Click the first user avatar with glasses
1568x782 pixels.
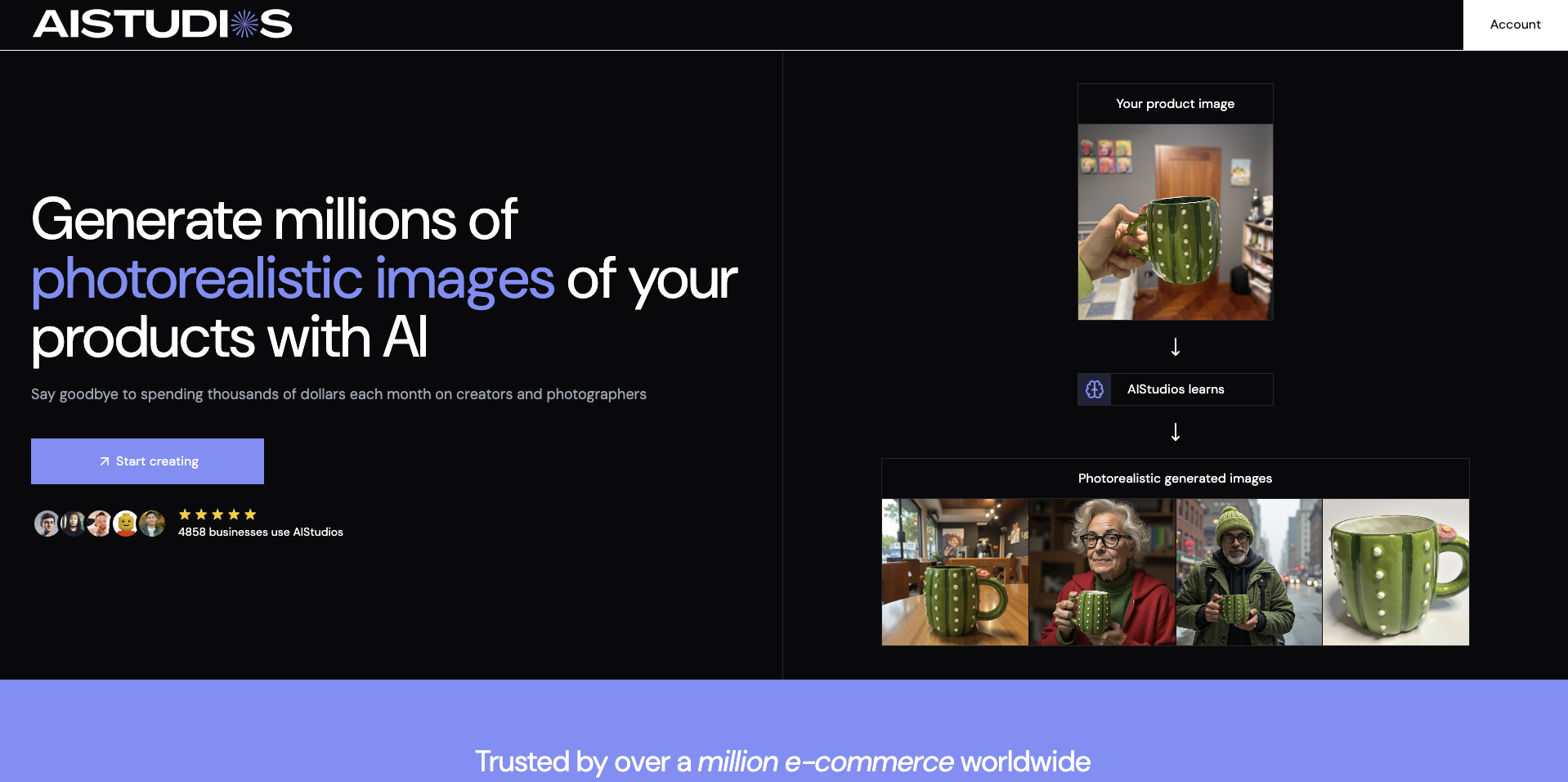pyautogui.click(x=47, y=524)
